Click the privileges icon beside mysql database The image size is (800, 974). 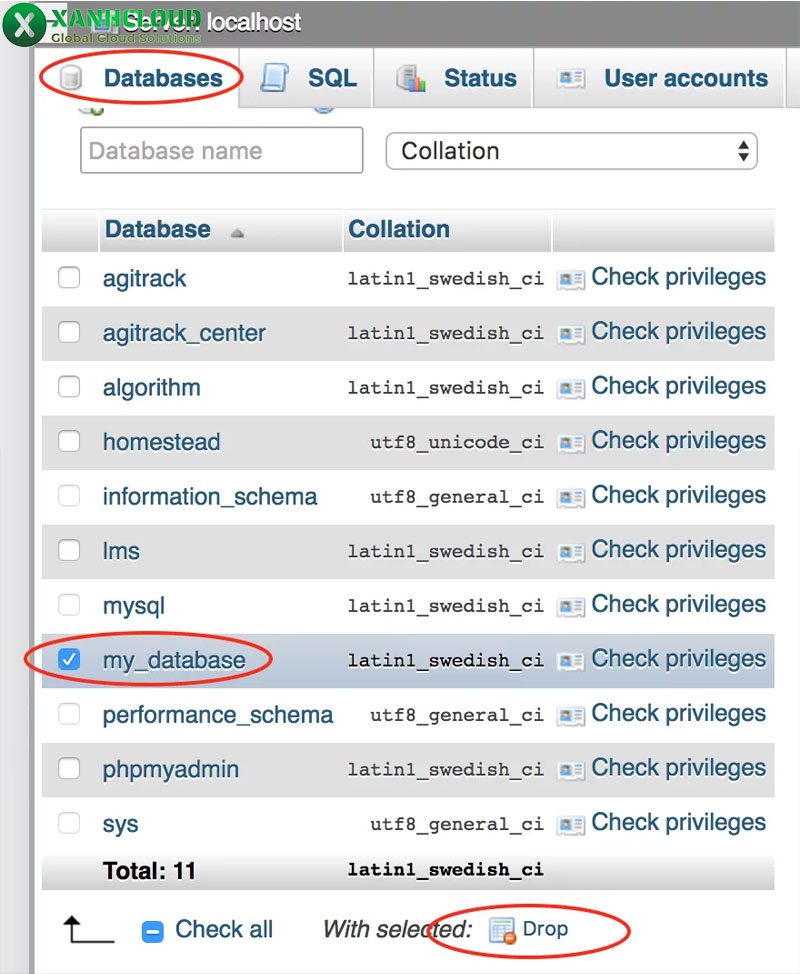[571, 606]
